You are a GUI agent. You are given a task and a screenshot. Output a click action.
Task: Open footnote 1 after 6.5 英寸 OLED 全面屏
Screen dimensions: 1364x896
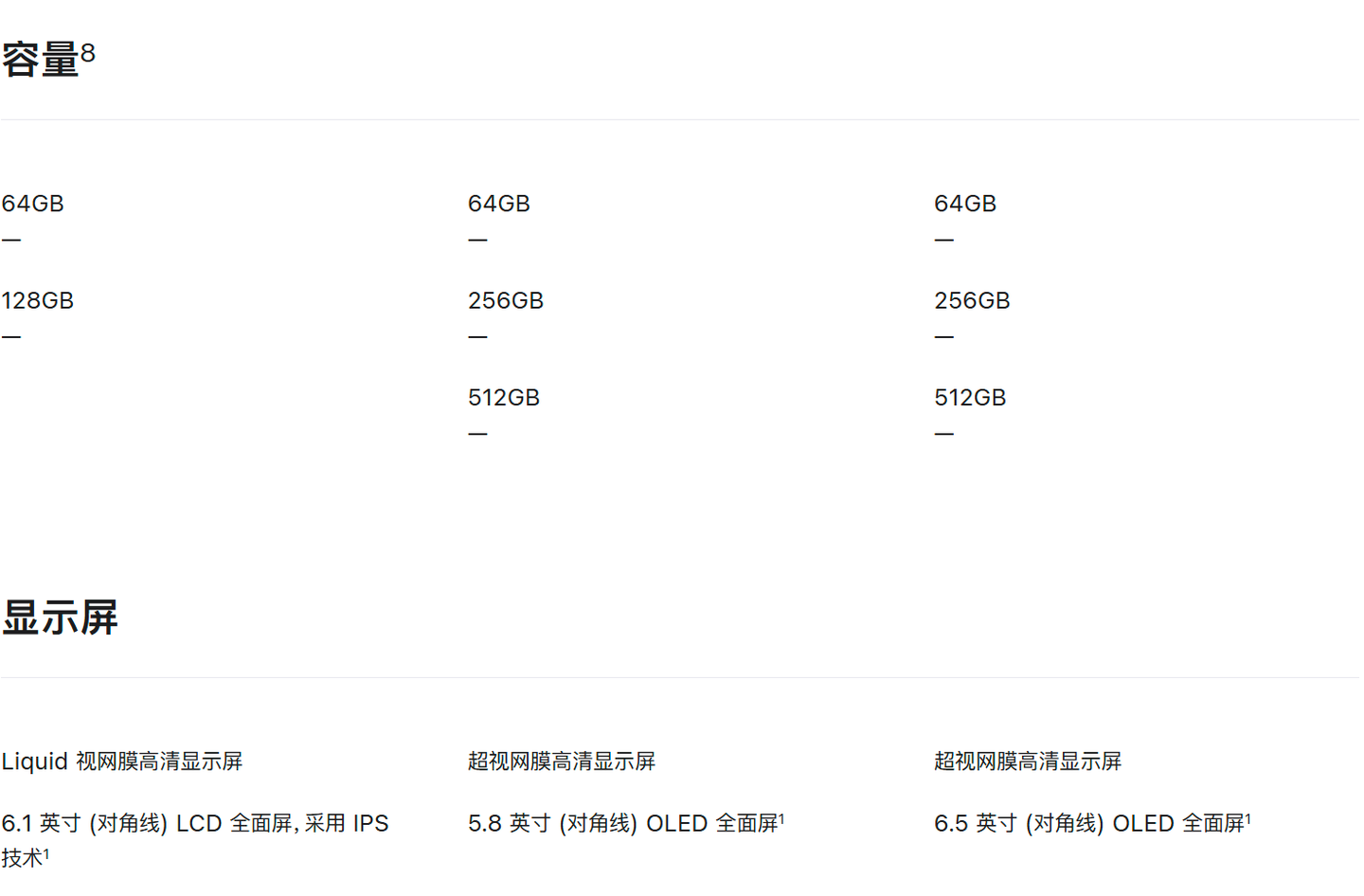1248,818
